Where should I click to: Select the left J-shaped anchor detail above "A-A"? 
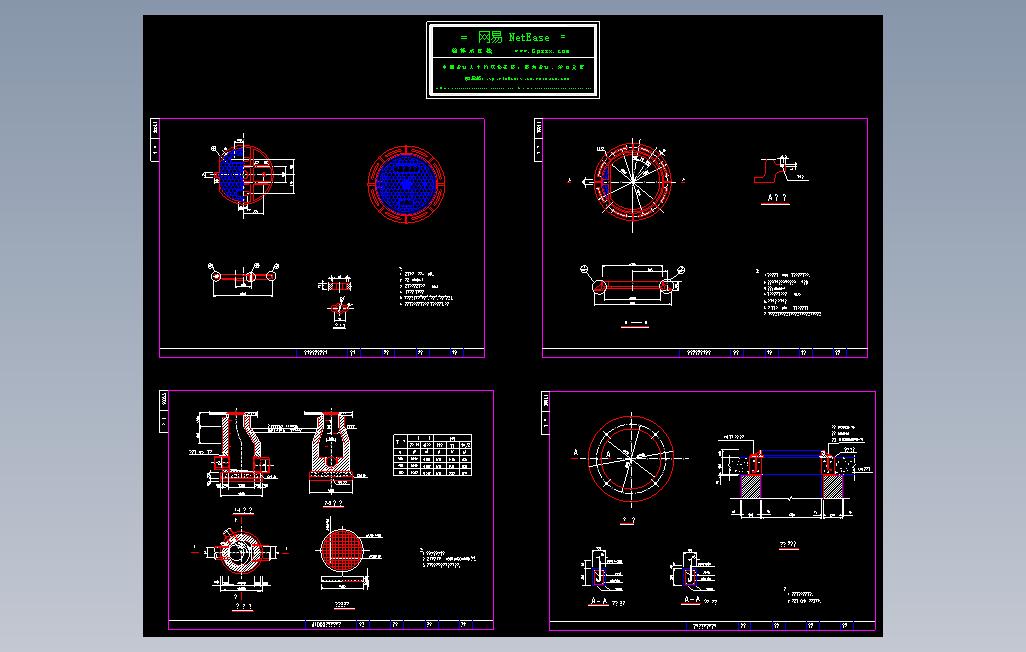coord(601,569)
